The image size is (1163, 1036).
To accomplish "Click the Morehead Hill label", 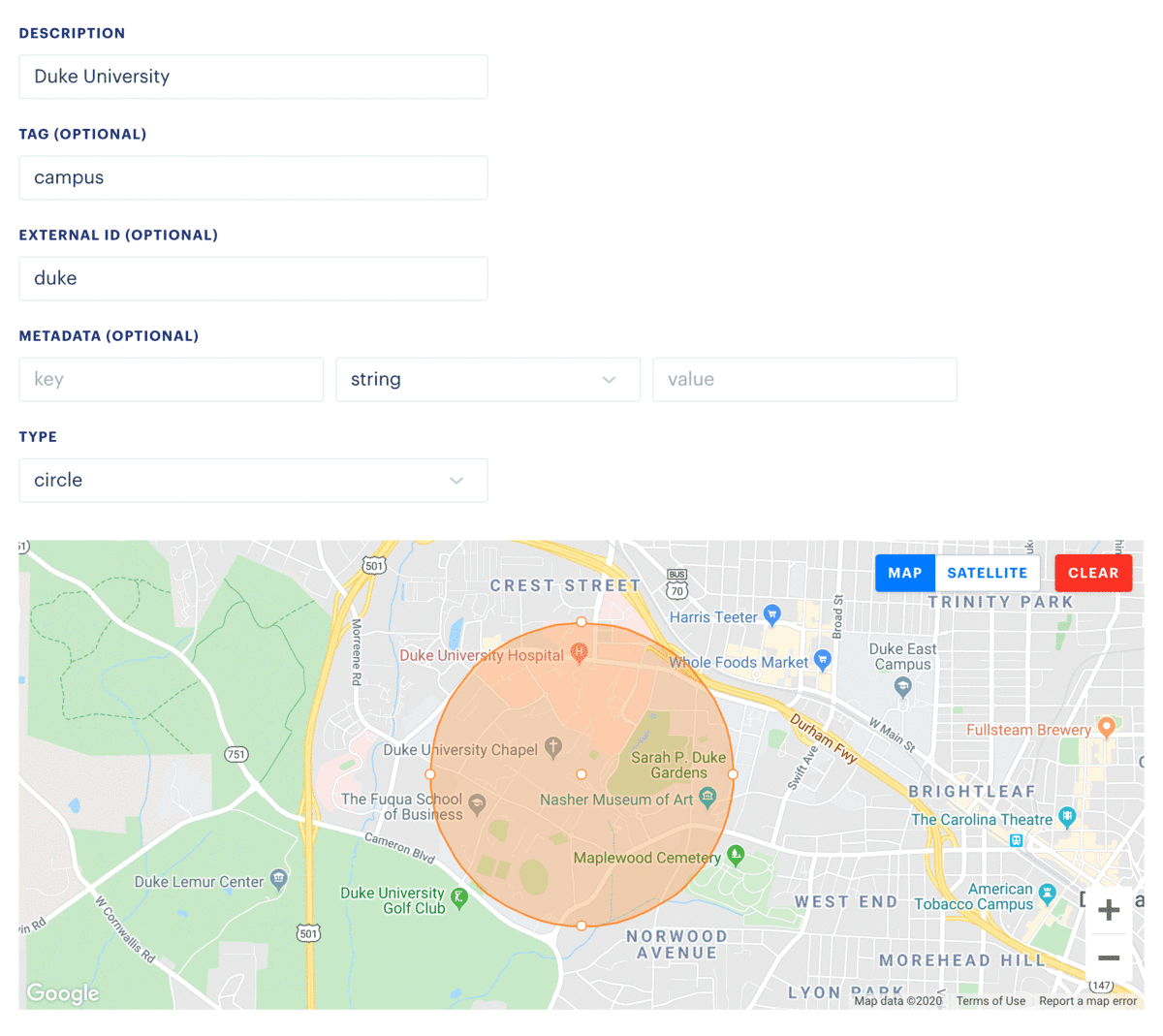I will coord(962,960).
